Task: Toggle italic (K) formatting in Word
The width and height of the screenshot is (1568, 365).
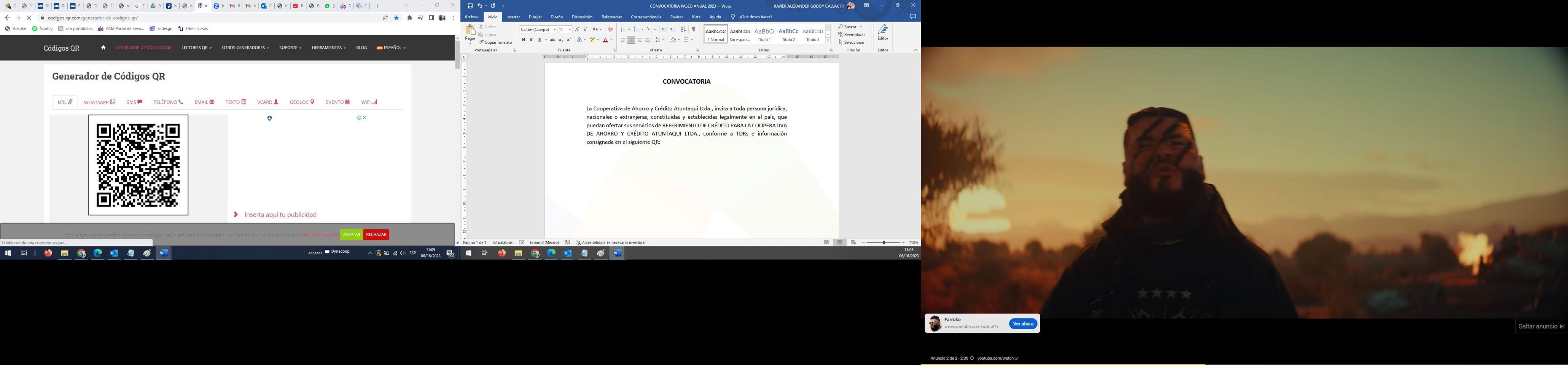Action: [x=531, y=40]
